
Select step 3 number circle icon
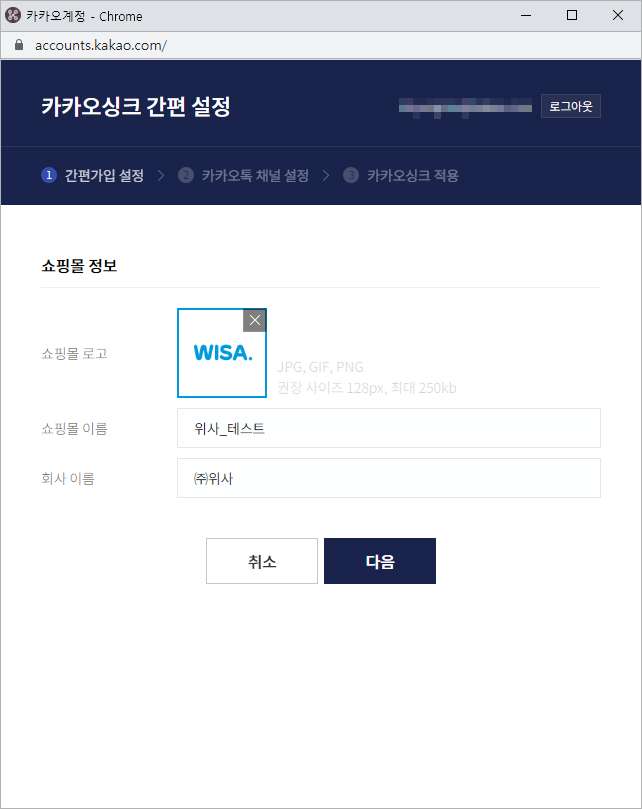point(350,175)
